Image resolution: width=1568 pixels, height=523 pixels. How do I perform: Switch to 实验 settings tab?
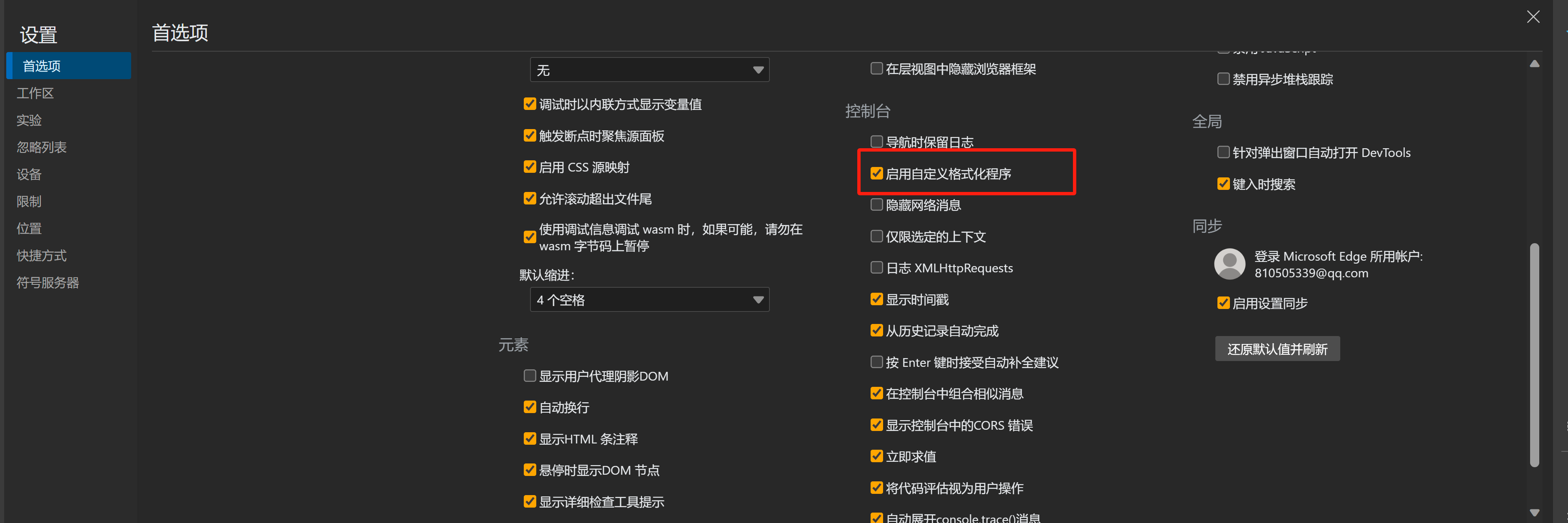pos(29,120)
